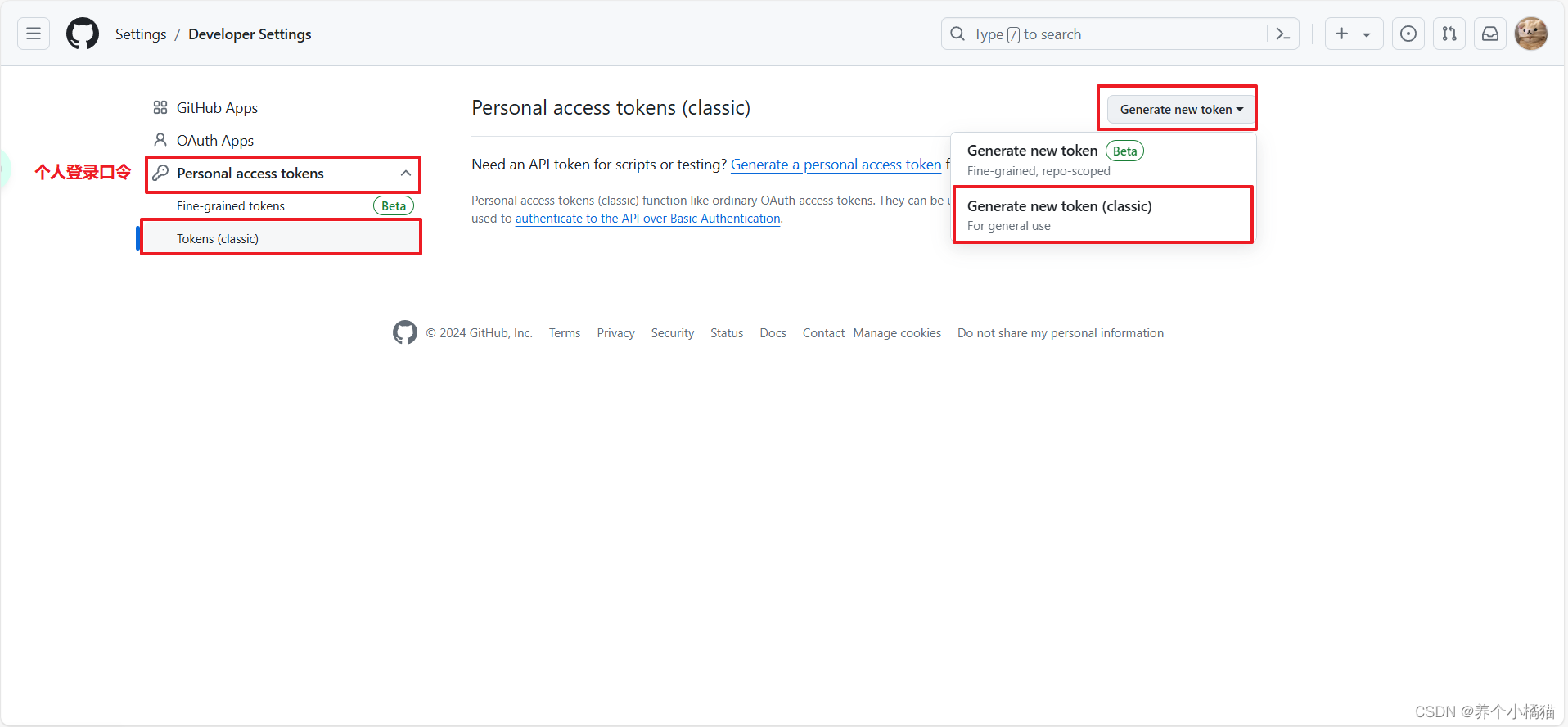Collapse the Personal access tokens chevron
The height and width of the screenshot is (727, 1568).
click(405, 173)
